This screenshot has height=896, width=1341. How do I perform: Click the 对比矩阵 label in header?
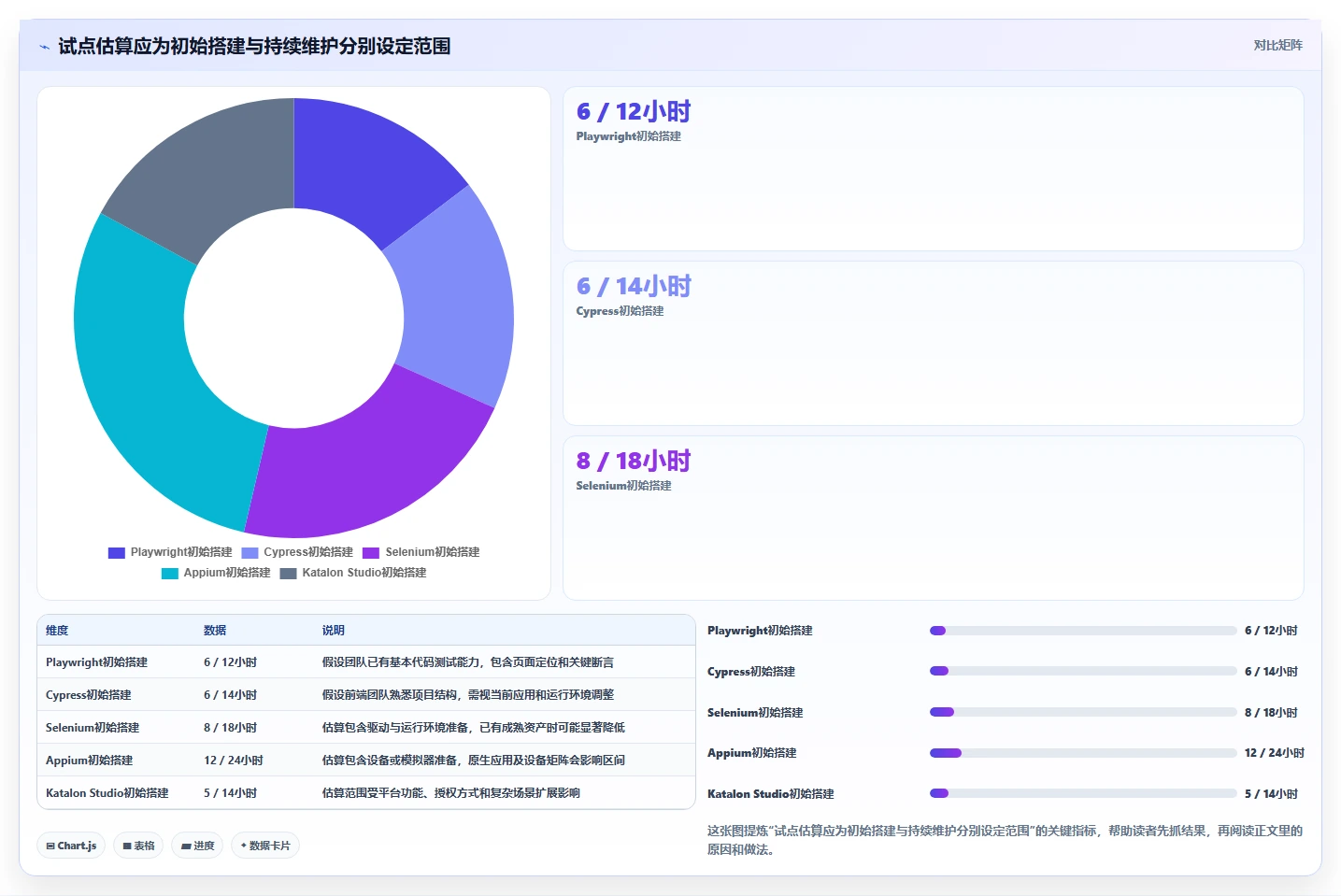pos(1277,45)
